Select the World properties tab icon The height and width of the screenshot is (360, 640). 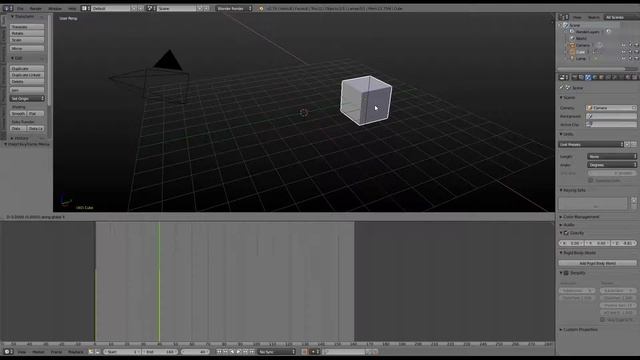tap(595, 77)
